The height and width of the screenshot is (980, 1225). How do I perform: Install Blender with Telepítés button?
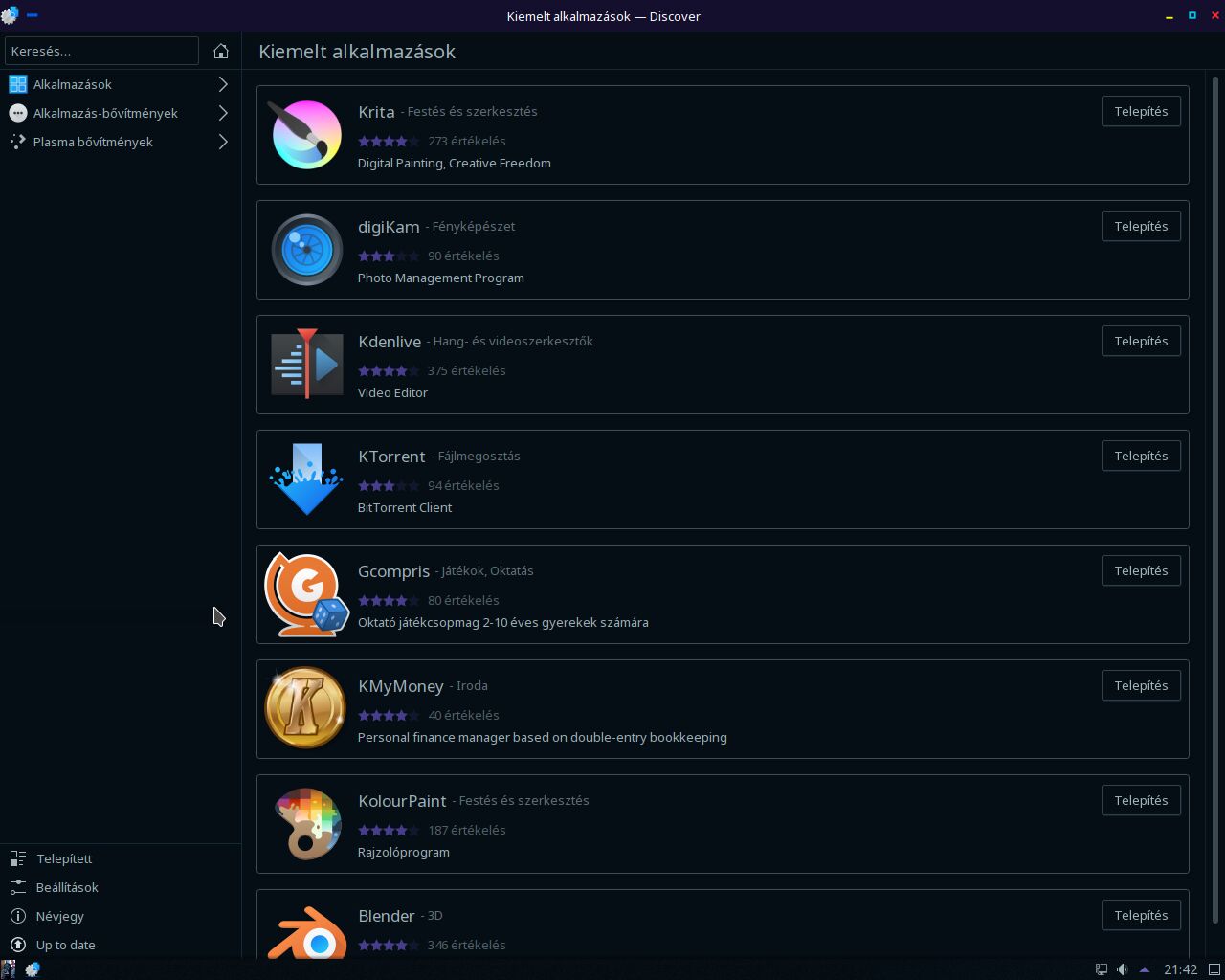pyautogui.click(x=1141, y=915)
